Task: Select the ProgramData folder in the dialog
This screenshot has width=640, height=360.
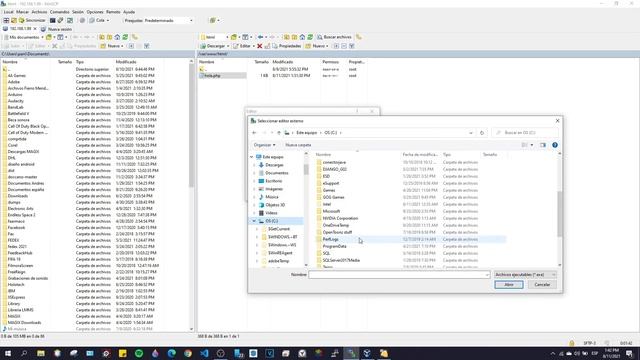Action: [x=334, y=246]
